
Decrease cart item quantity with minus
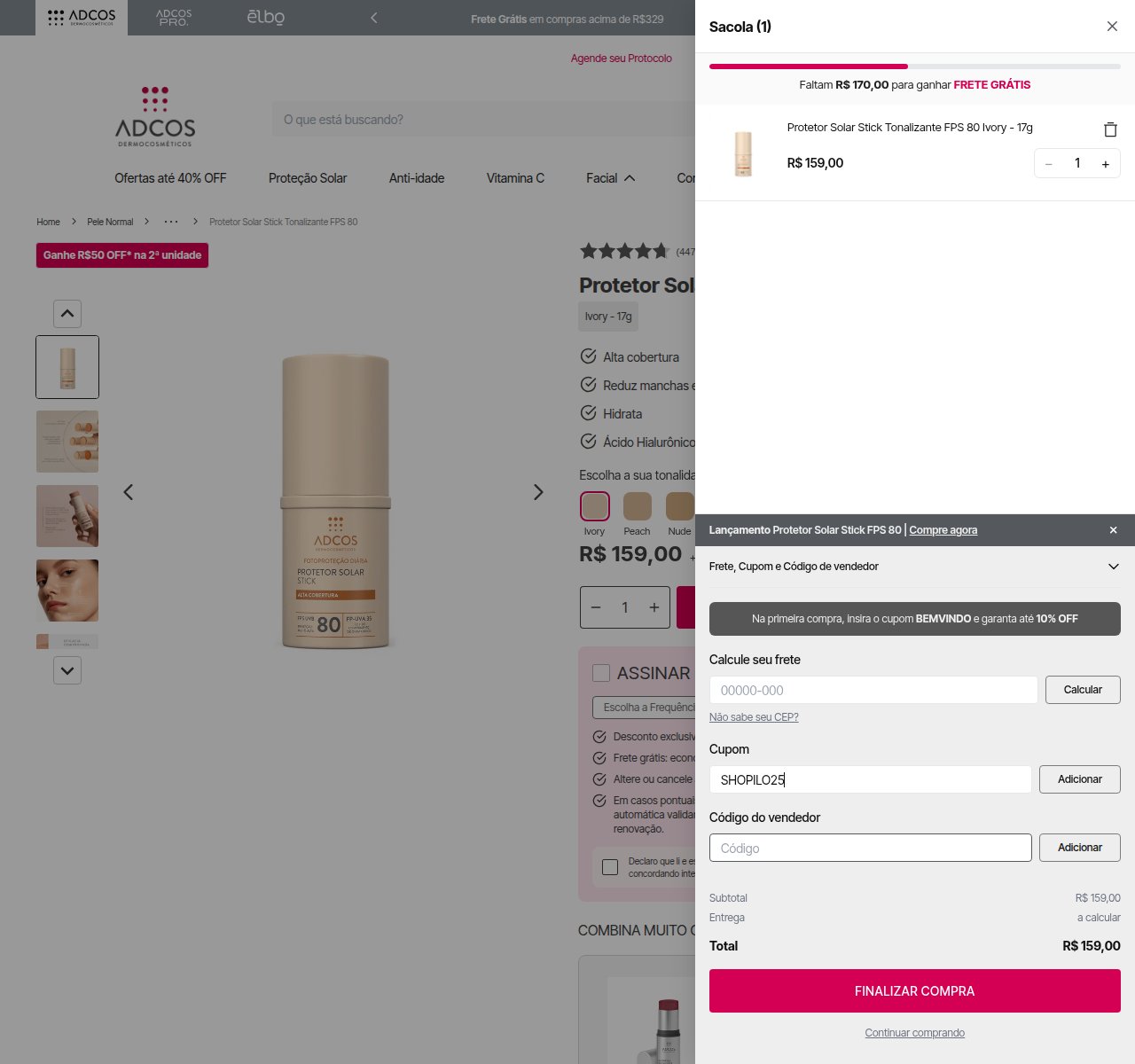tap(1049, 164)
